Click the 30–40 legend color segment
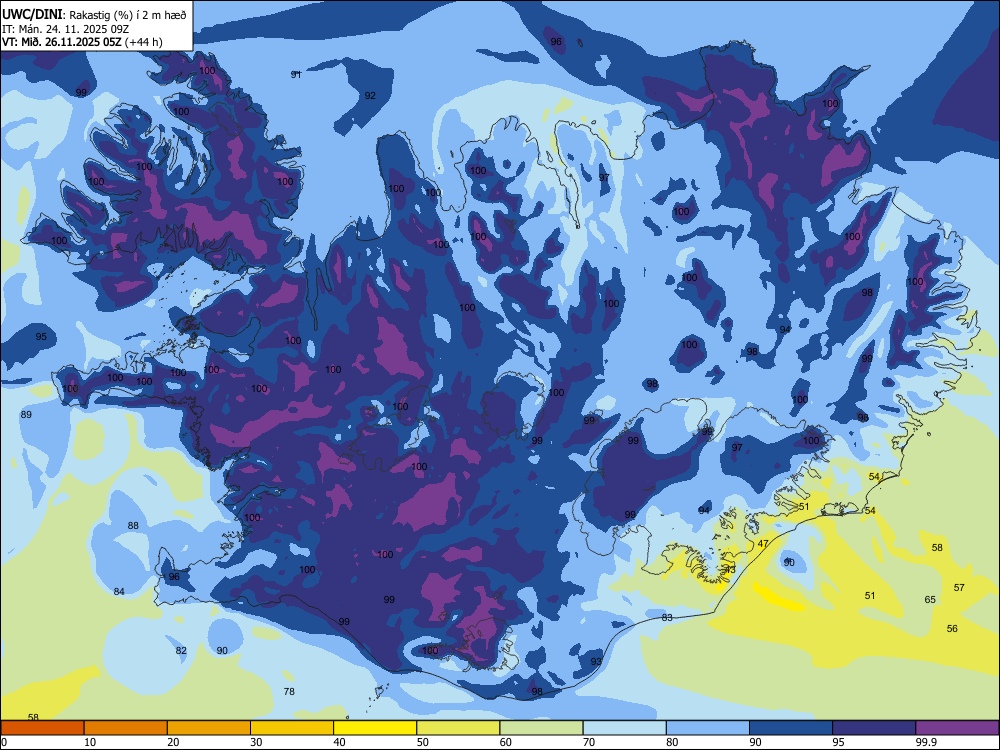This screenshot has height=750, width=1000. (292, 728)
